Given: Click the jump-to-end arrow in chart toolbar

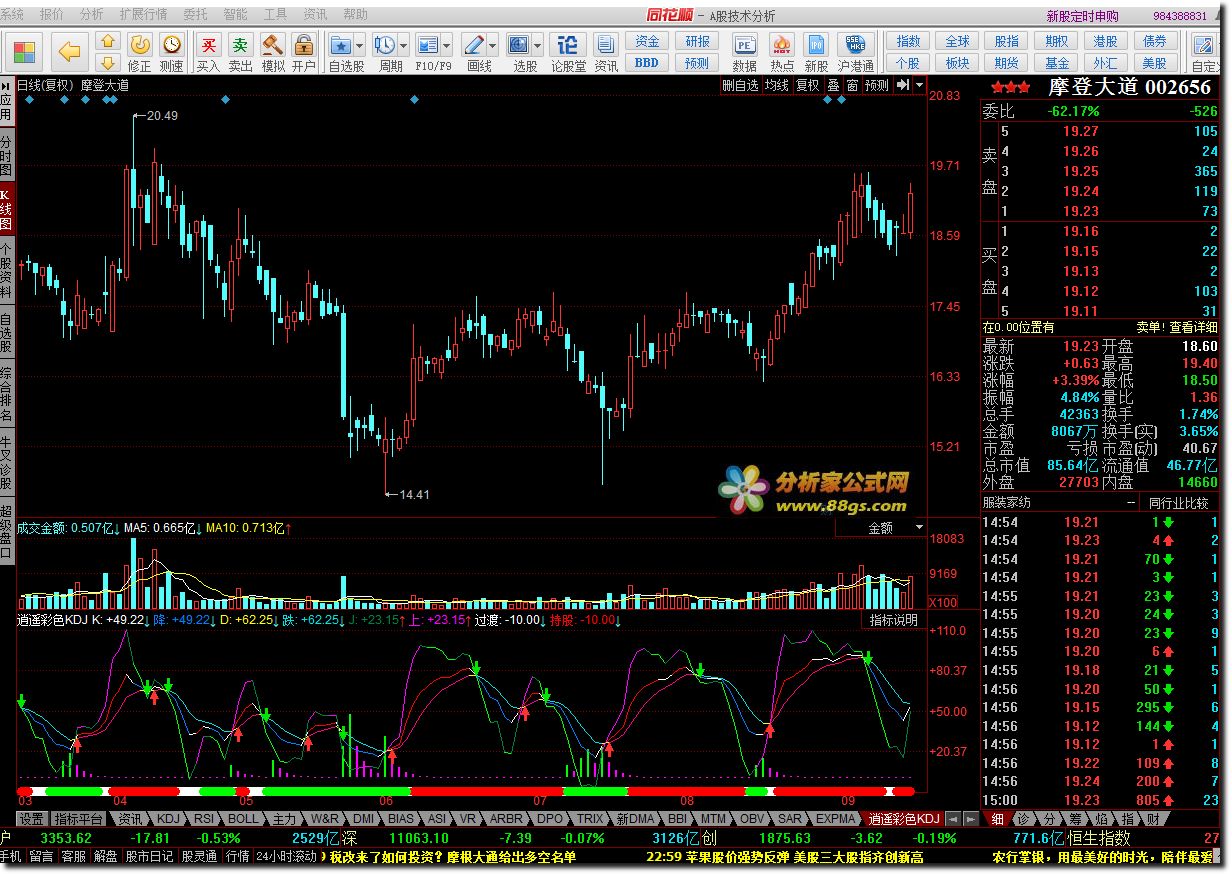Looking at the screenshot, I should pos(903,85).
